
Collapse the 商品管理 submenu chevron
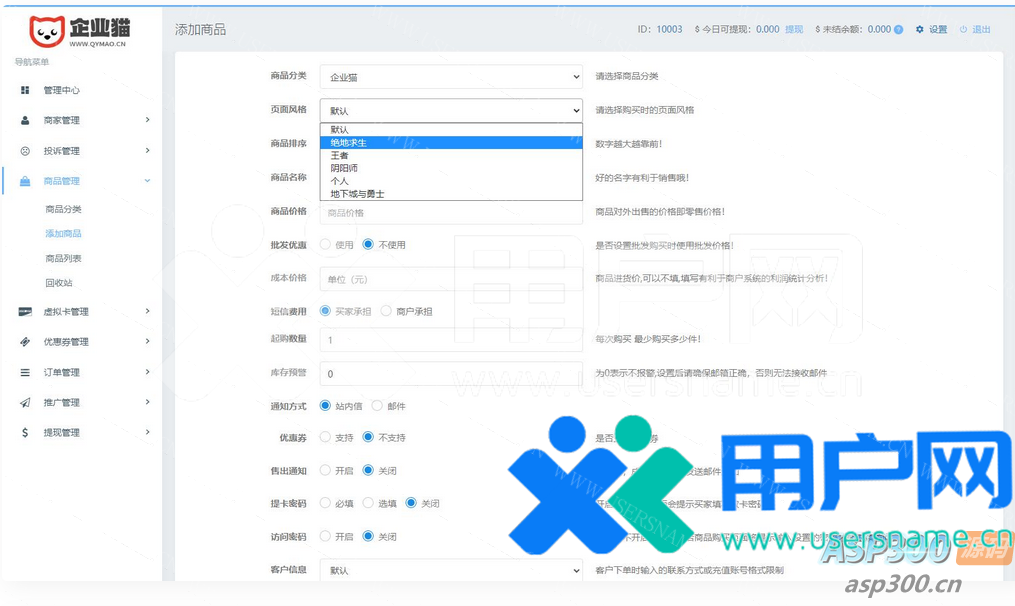click(x=148, y=181)
